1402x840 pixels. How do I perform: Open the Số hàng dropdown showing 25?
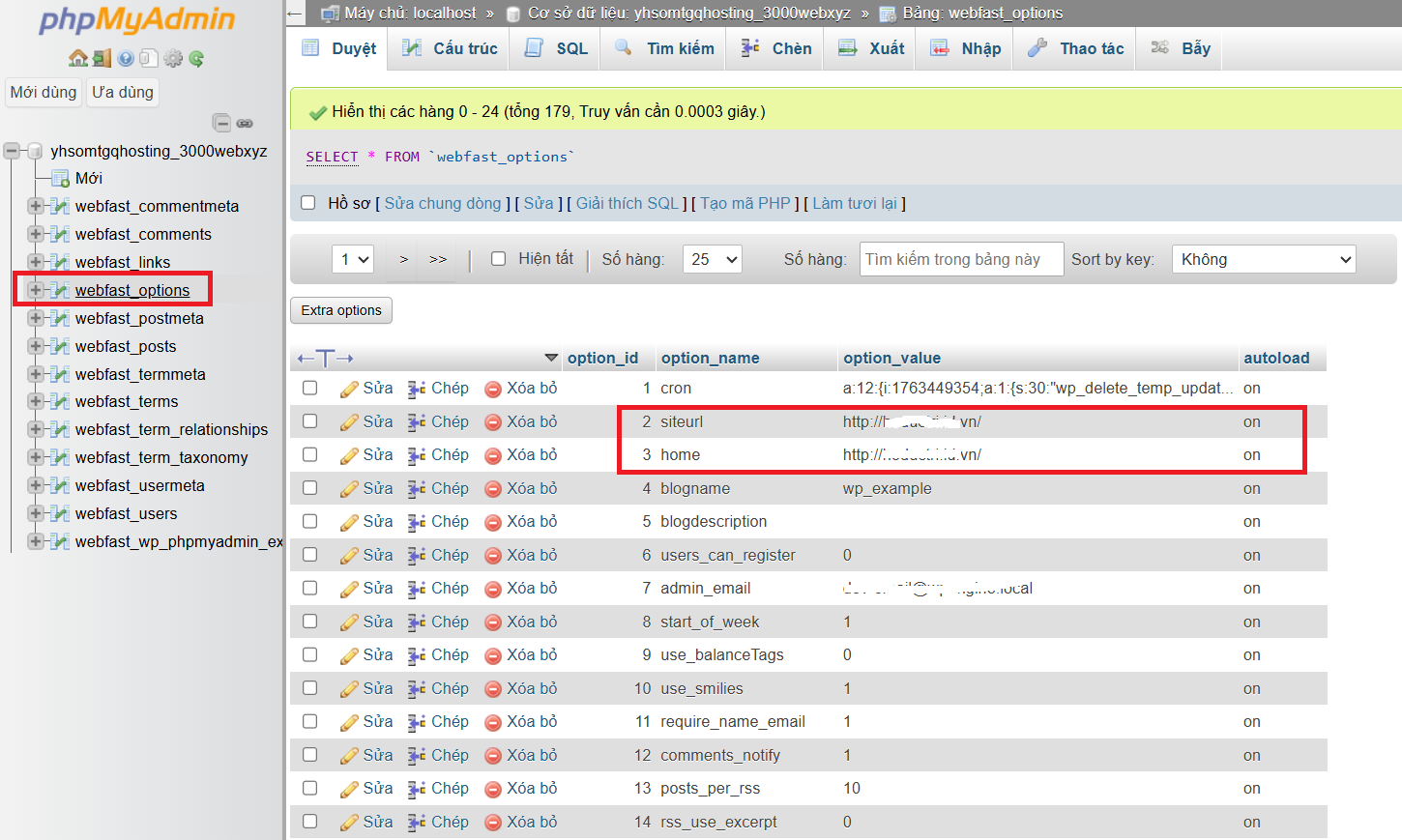pyautogui.click(x=713, y=259)
